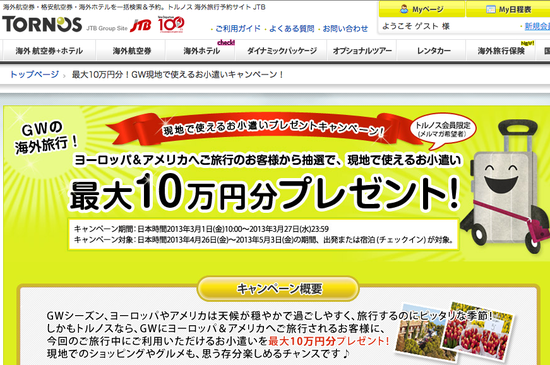The image size is (550, 365).
Task: Click the tulip photo thumbnail
Action: pyautogui.click(x=477, y=331)
